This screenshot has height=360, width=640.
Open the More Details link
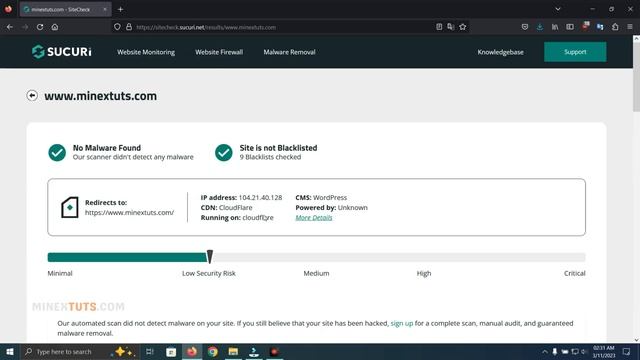pyautogui.click(x=314, y=218)
